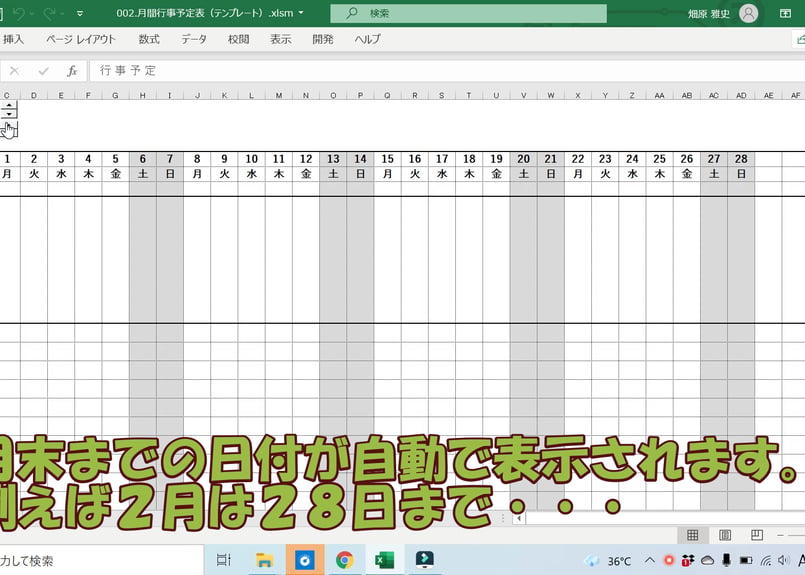The image size is (805, 575).
Task: Switch to Page Layout view
Action: pos(725,535)
